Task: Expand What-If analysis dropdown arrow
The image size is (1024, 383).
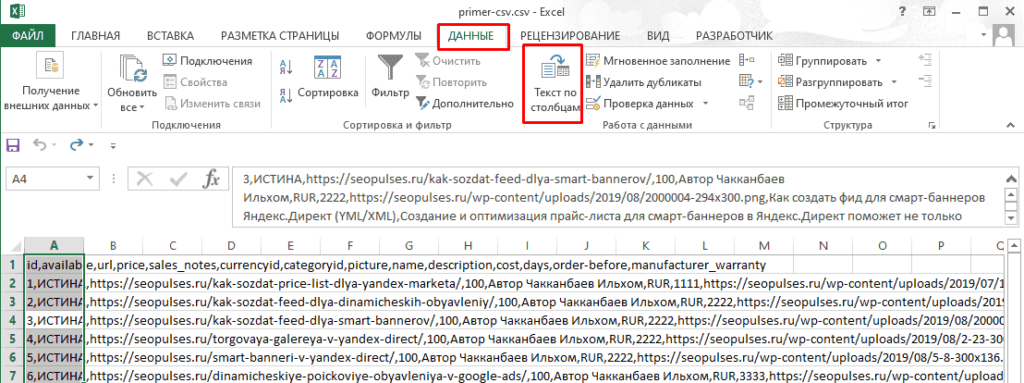Action: pyautogui.click(x=760, y=82)
